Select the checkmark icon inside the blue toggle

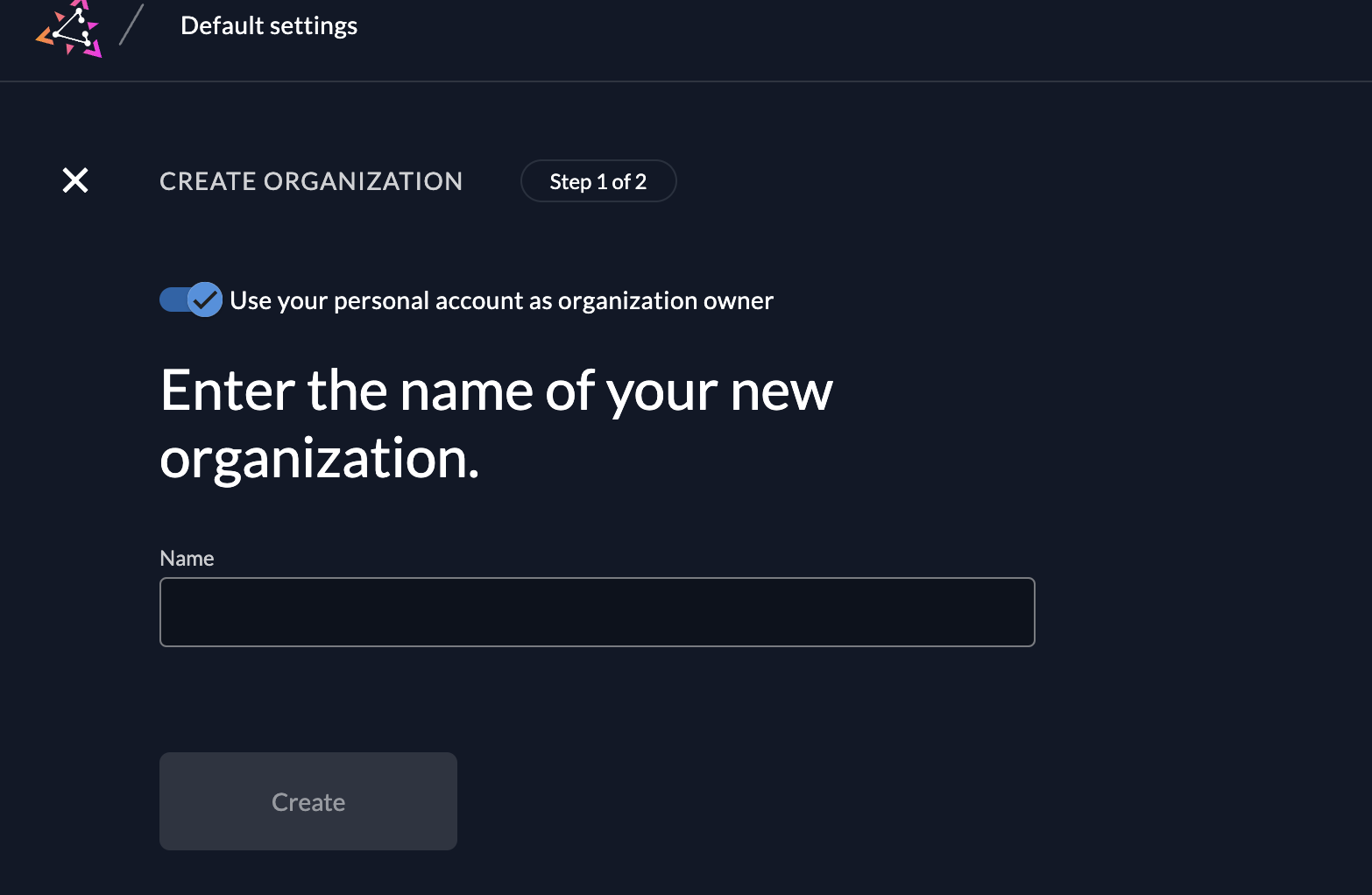[x=205, y=300]
